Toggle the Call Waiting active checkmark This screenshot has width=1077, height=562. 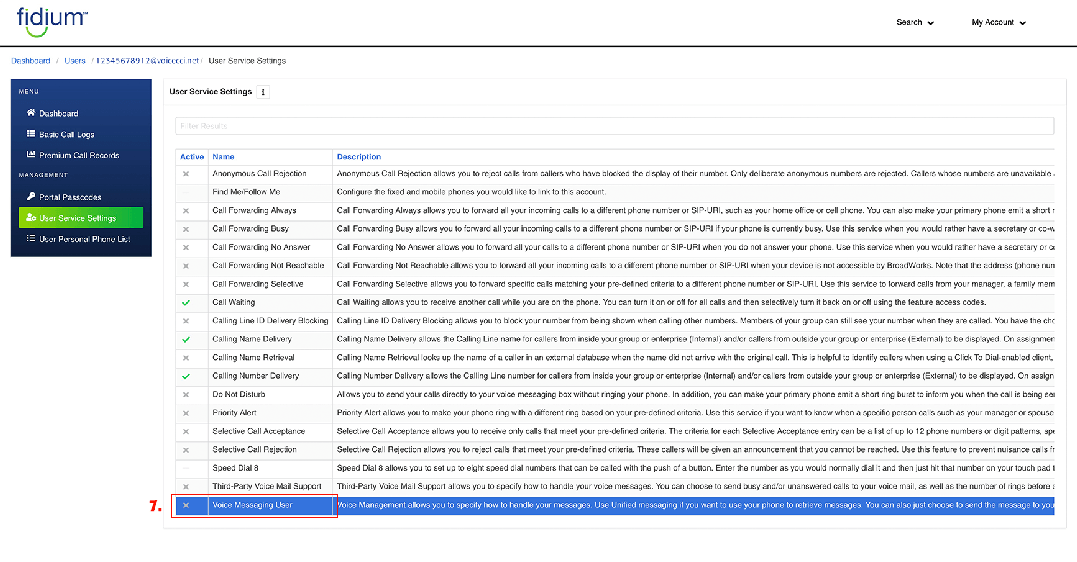pos(185,302)
